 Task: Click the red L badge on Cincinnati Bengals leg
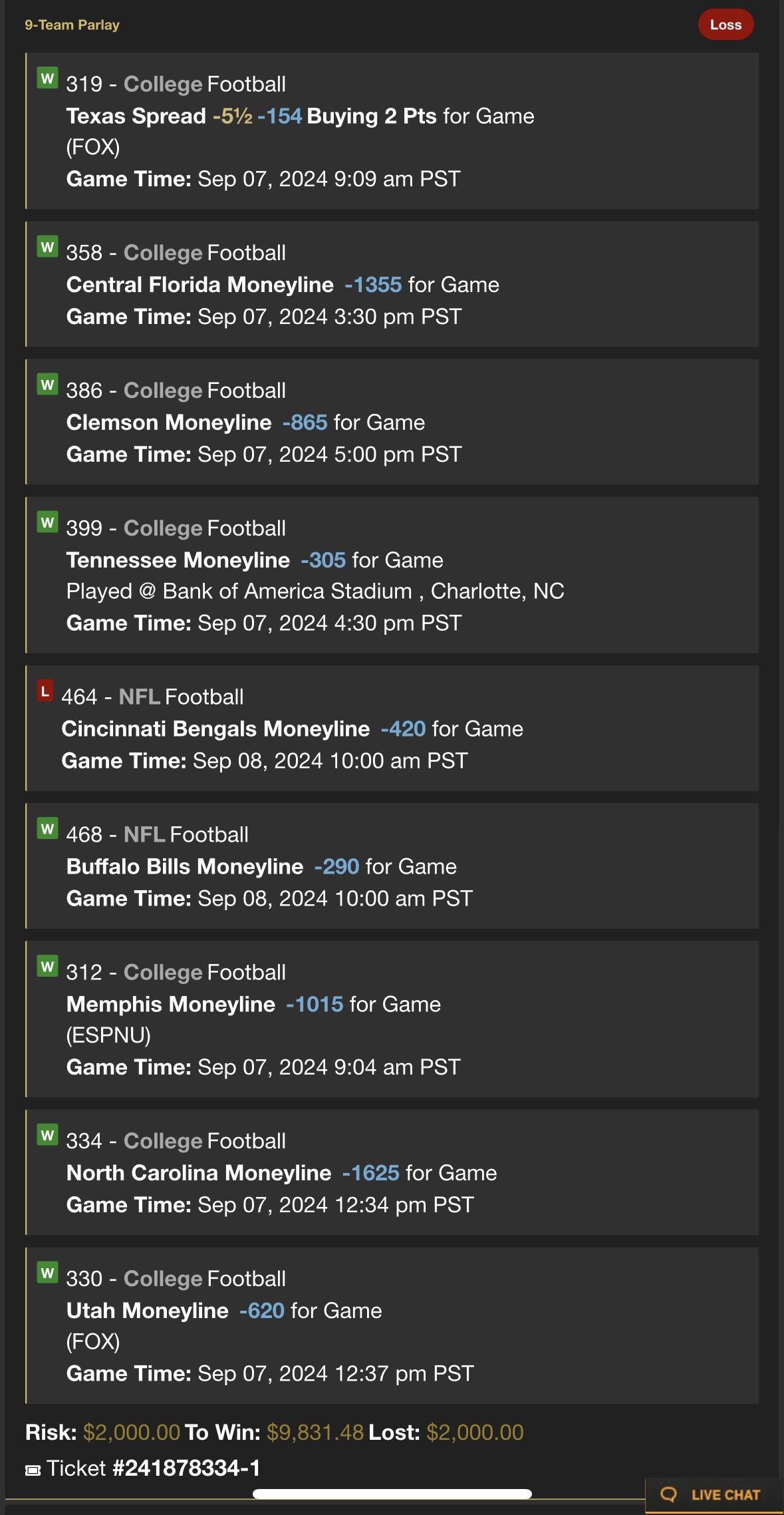(x=45, y=691)
